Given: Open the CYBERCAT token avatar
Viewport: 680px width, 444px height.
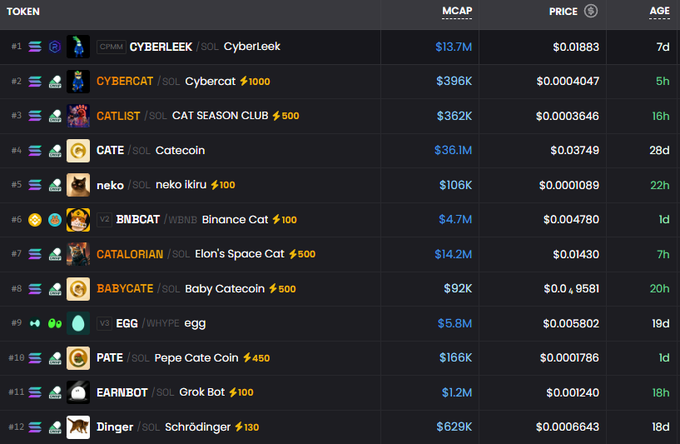Looking at the screenshot, I should point(78,82).
